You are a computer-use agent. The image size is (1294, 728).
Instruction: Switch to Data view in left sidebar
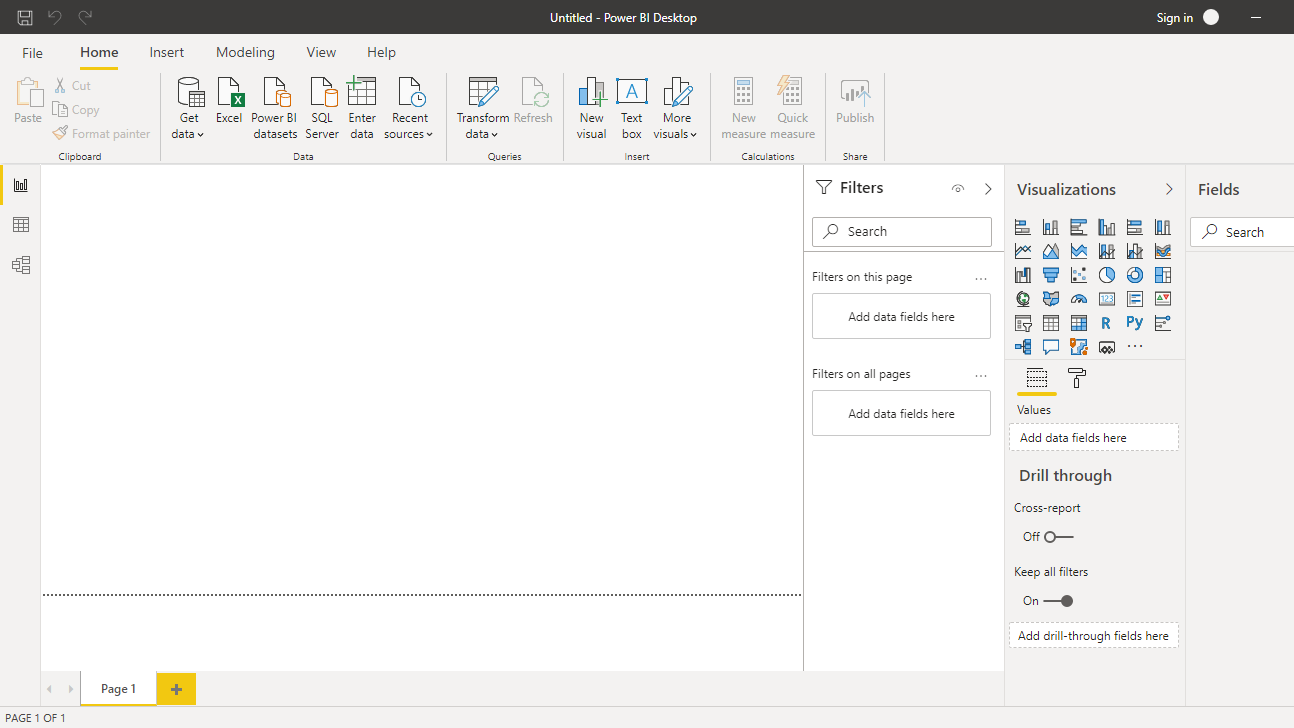click(20, 225)
